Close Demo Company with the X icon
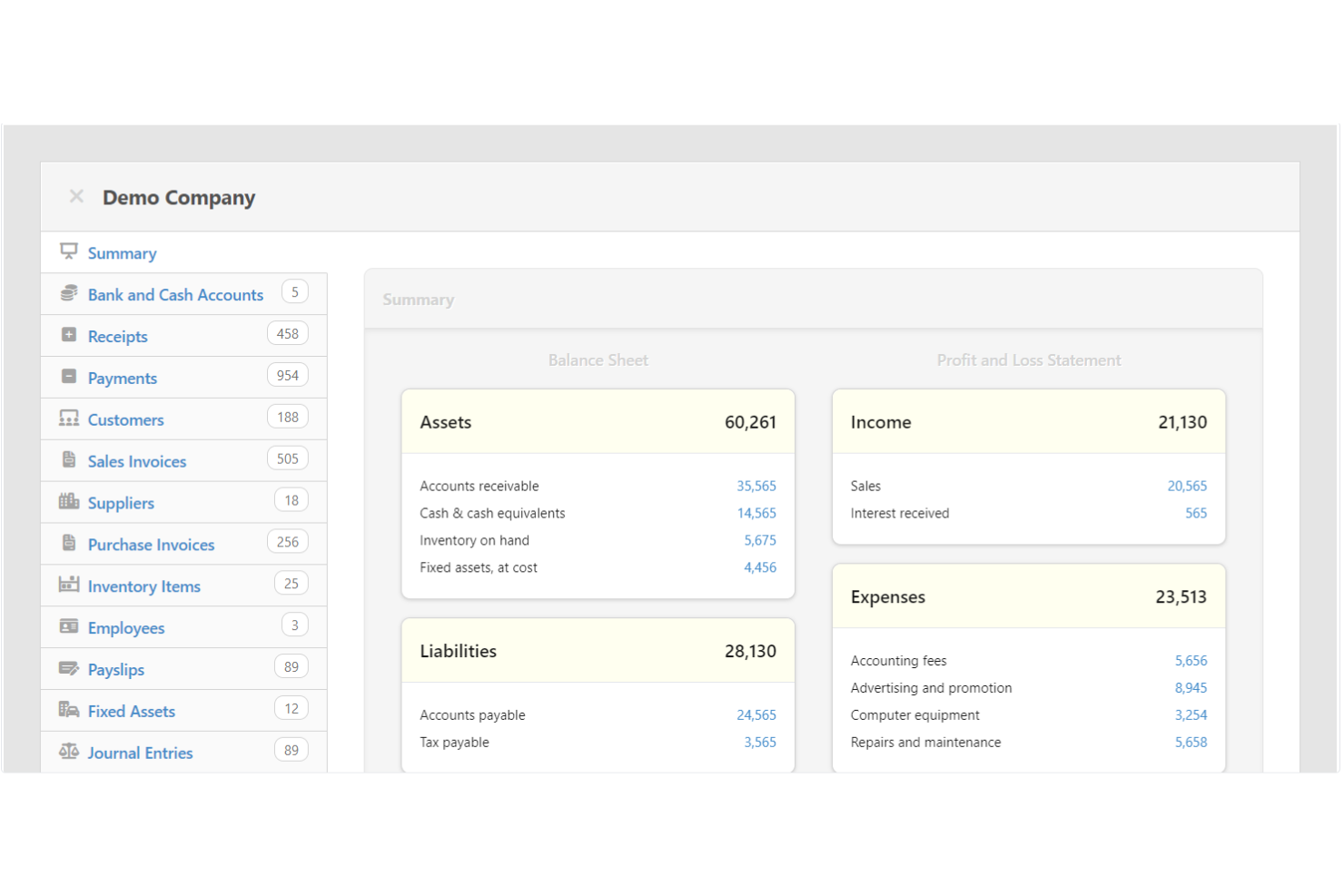 pos(77,196)
